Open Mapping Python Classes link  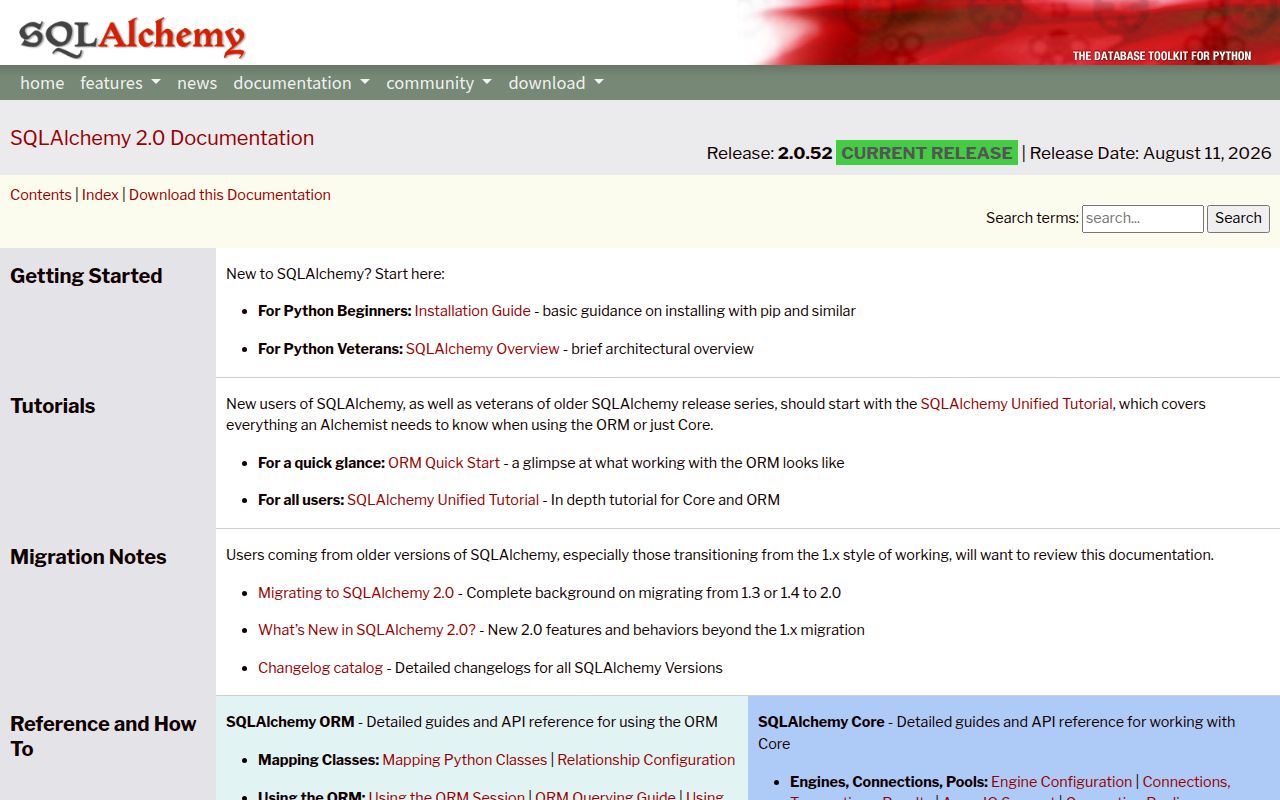[465, 760]
